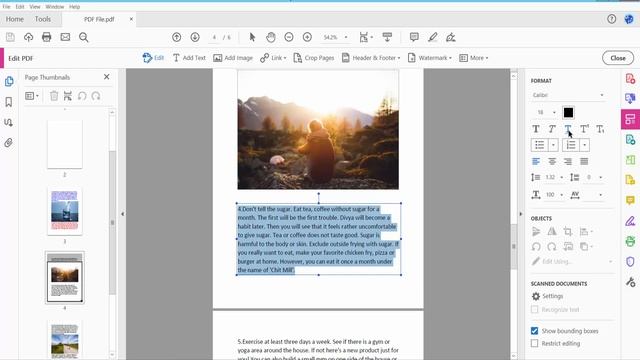Switch to the Home tab
This screenshot has width=640, height=360.
[x=15, y=19]
